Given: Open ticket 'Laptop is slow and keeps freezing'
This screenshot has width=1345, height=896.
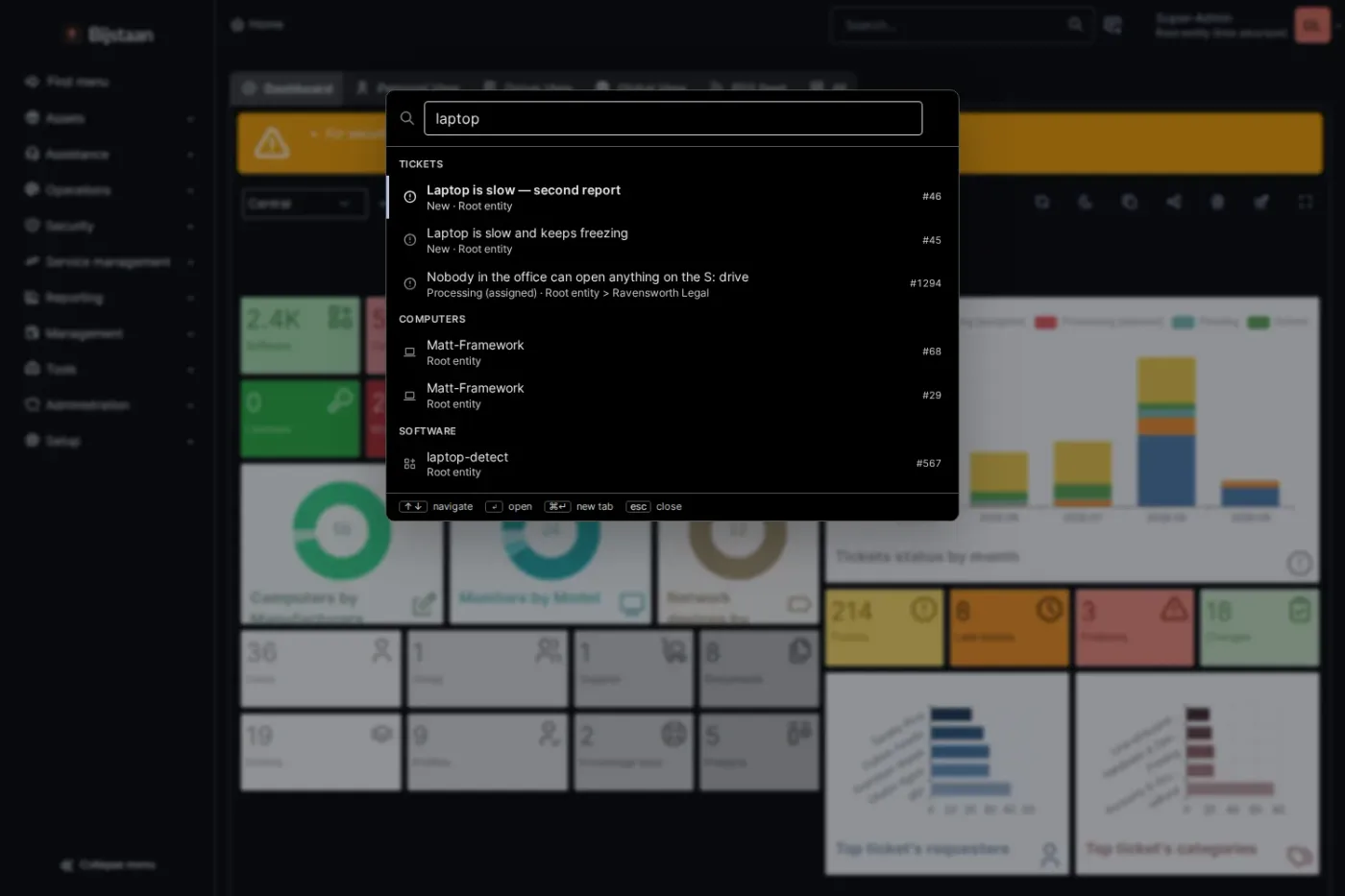Looking at the screenshot, I should [672, 240].
